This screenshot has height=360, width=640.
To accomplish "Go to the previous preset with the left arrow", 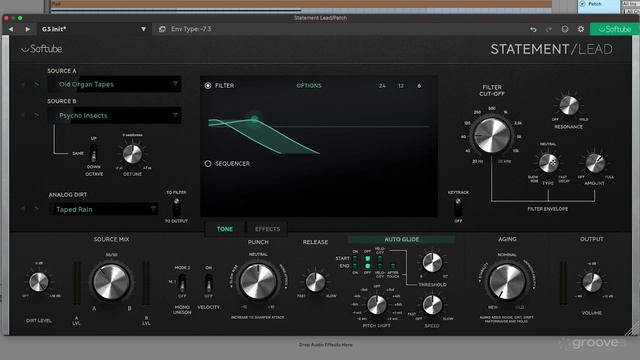I will (11, 29).
